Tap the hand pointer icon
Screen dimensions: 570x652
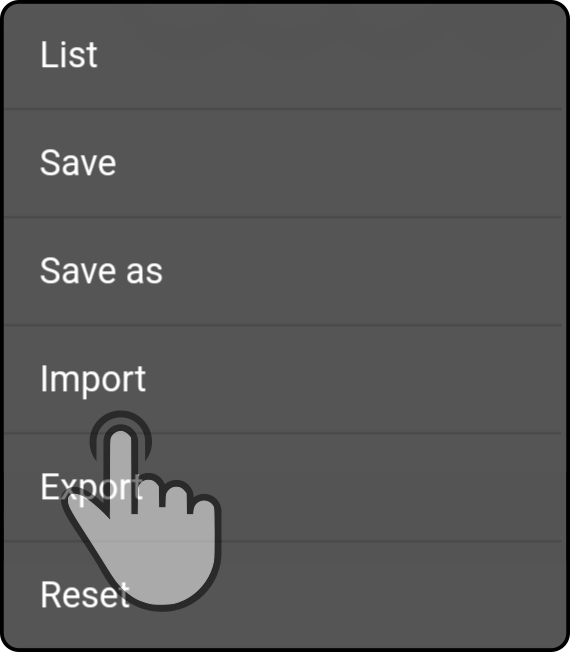tap(141, 511)
